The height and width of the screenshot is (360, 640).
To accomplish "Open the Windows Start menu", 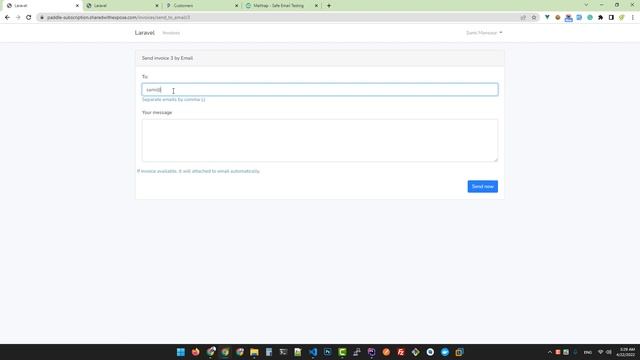I will click(x=181, y=352).
